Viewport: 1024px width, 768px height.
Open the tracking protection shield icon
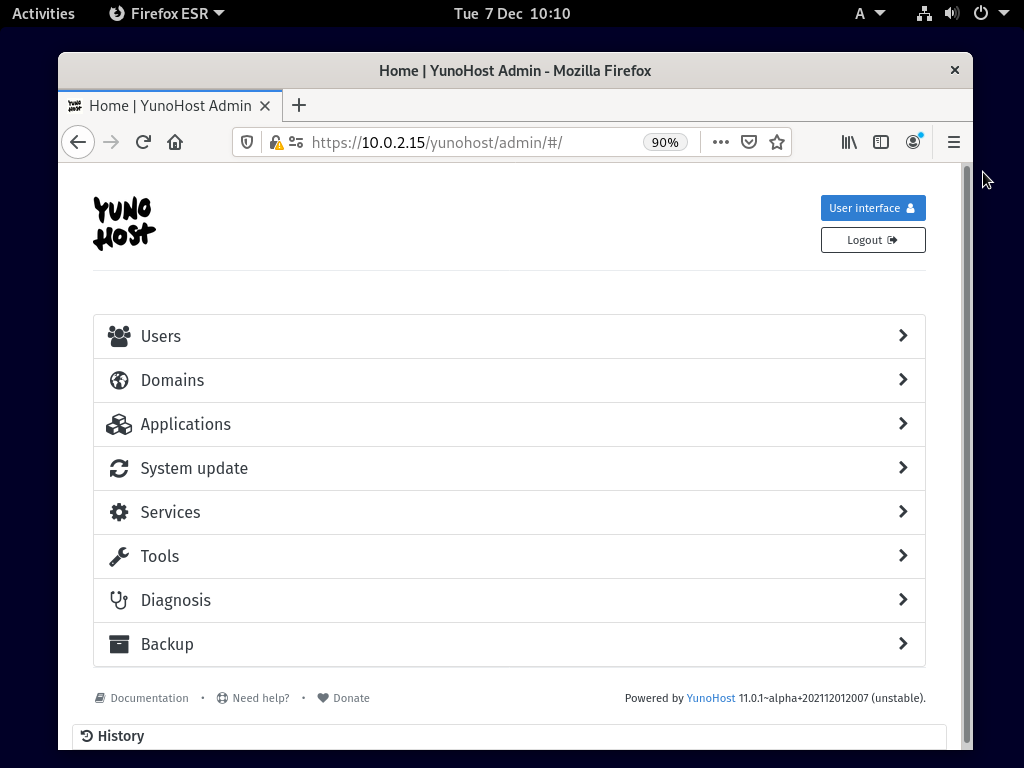pyautogui.click(x=247, y=142)
